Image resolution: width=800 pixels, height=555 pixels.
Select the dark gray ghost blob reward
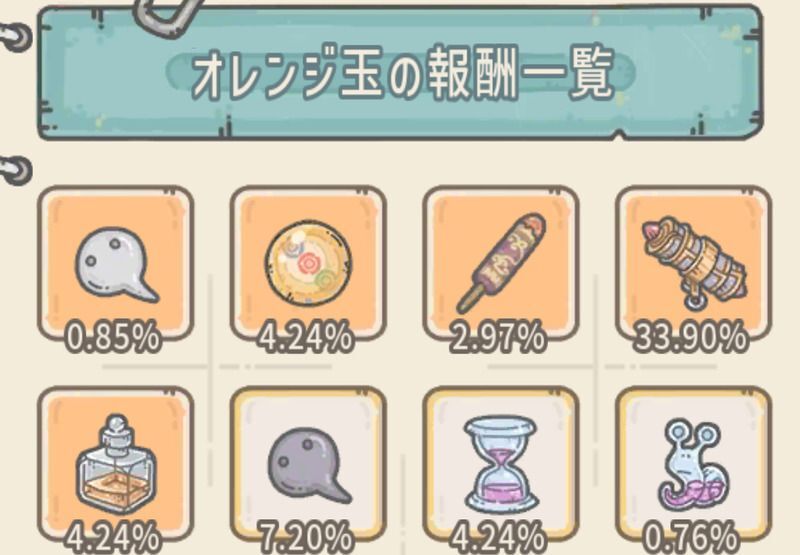[308, 463]
